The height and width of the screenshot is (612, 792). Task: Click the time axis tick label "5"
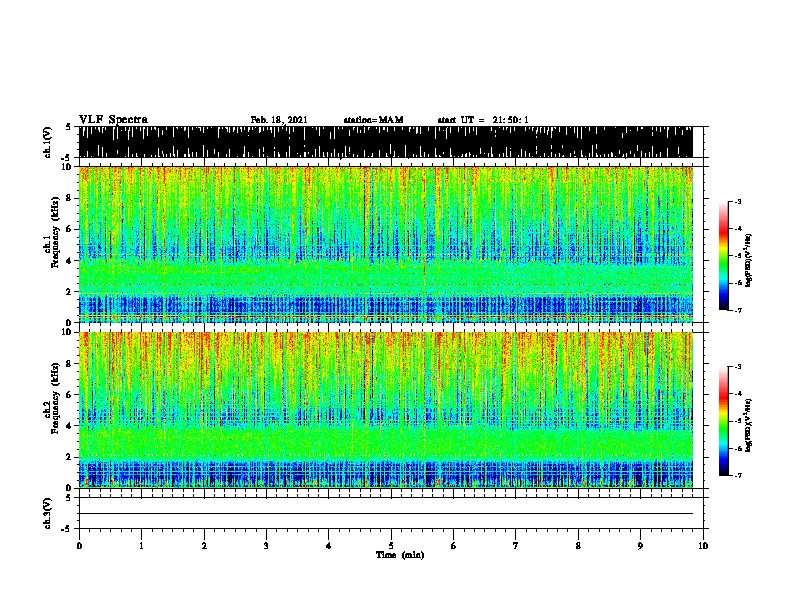click(x=391, y=546)
